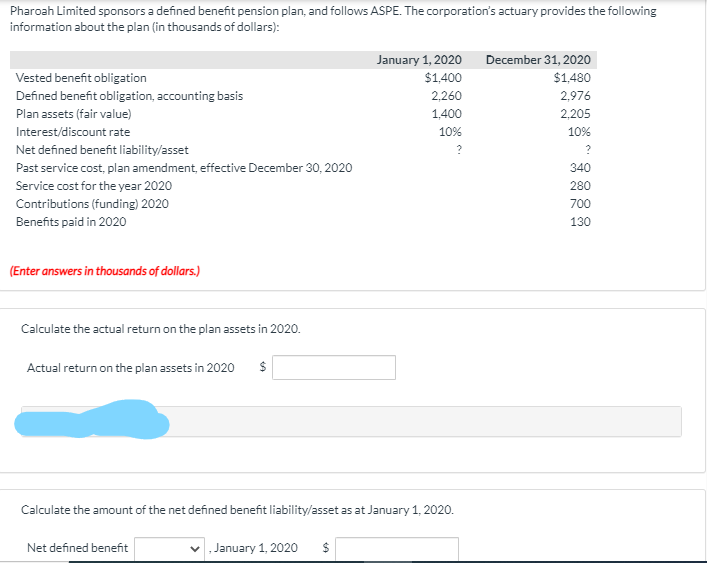The height and width of the screenshot is (563, 707).
Task: Click the 2,205 plan assets value
Action: (x=575, y=114)
